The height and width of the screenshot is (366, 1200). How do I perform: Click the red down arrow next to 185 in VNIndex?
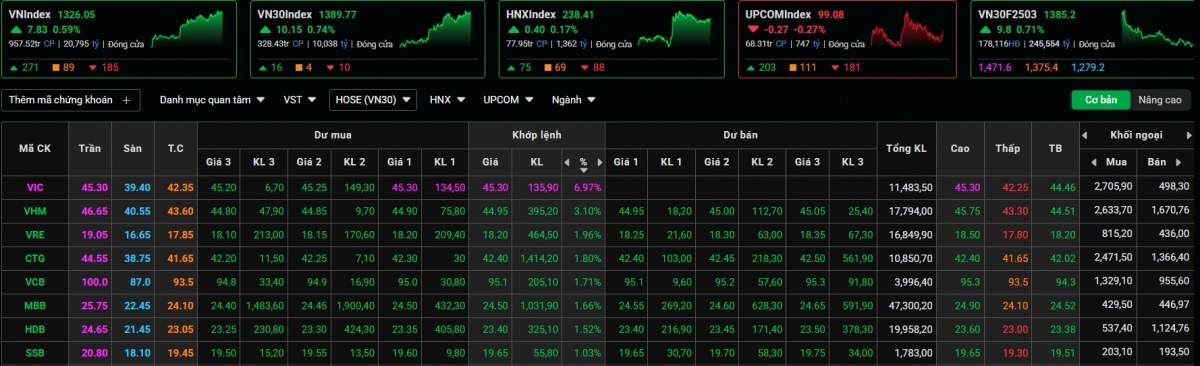[92, 67]
